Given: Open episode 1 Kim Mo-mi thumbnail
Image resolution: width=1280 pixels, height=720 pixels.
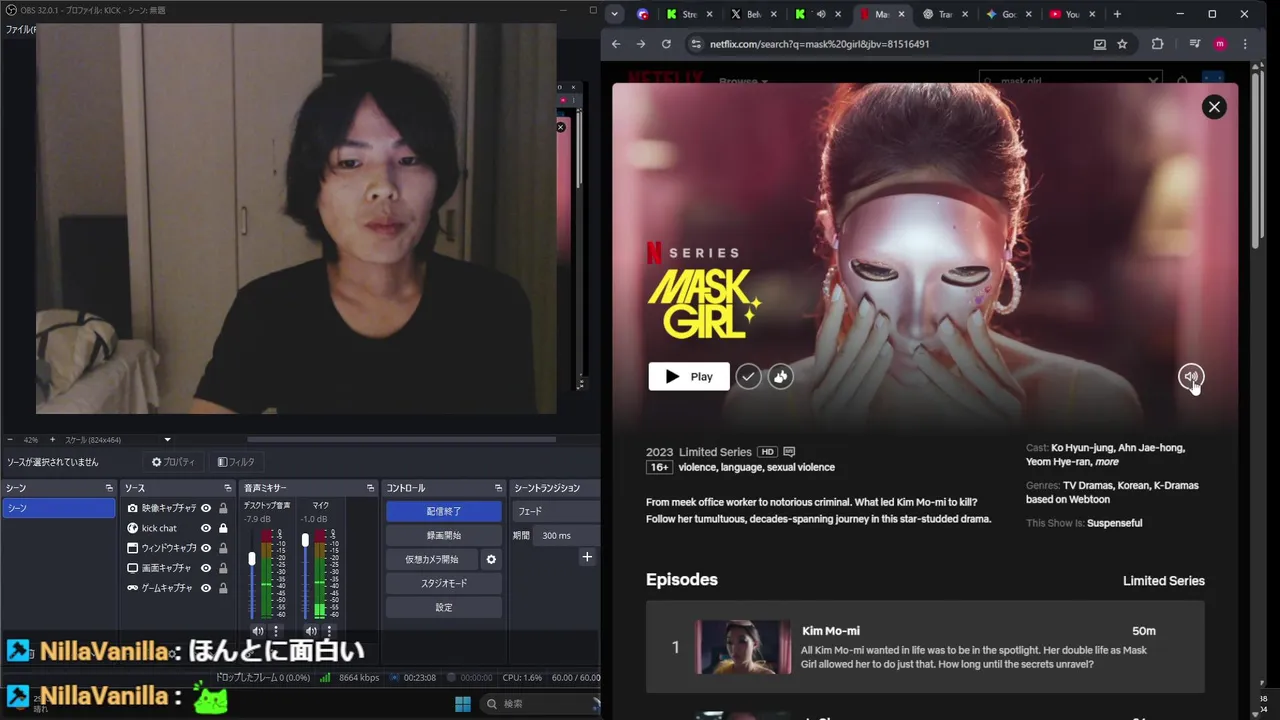Looking at the screenshot, I should [x=743, y=647].
